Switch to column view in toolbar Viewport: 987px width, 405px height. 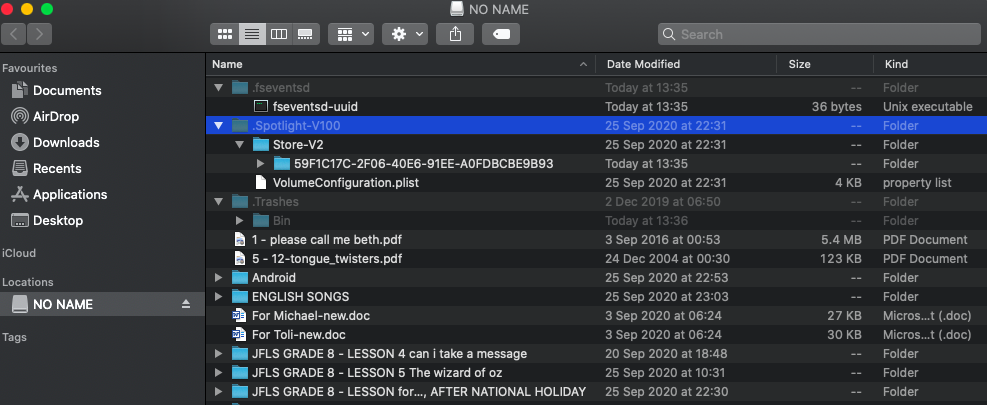coord(279,34)
